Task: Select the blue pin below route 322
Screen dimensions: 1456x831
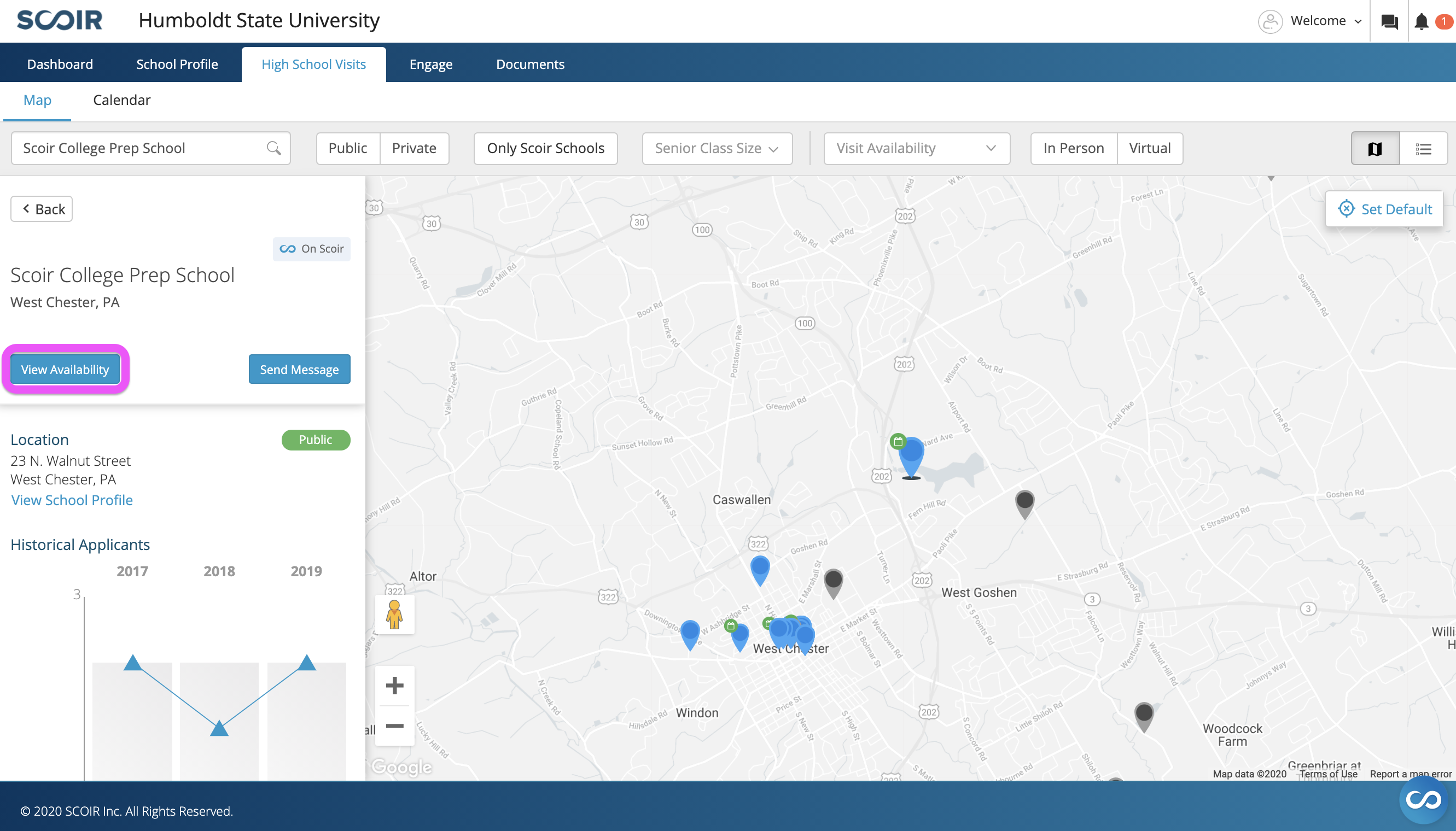Action: (x=760, y=571)
